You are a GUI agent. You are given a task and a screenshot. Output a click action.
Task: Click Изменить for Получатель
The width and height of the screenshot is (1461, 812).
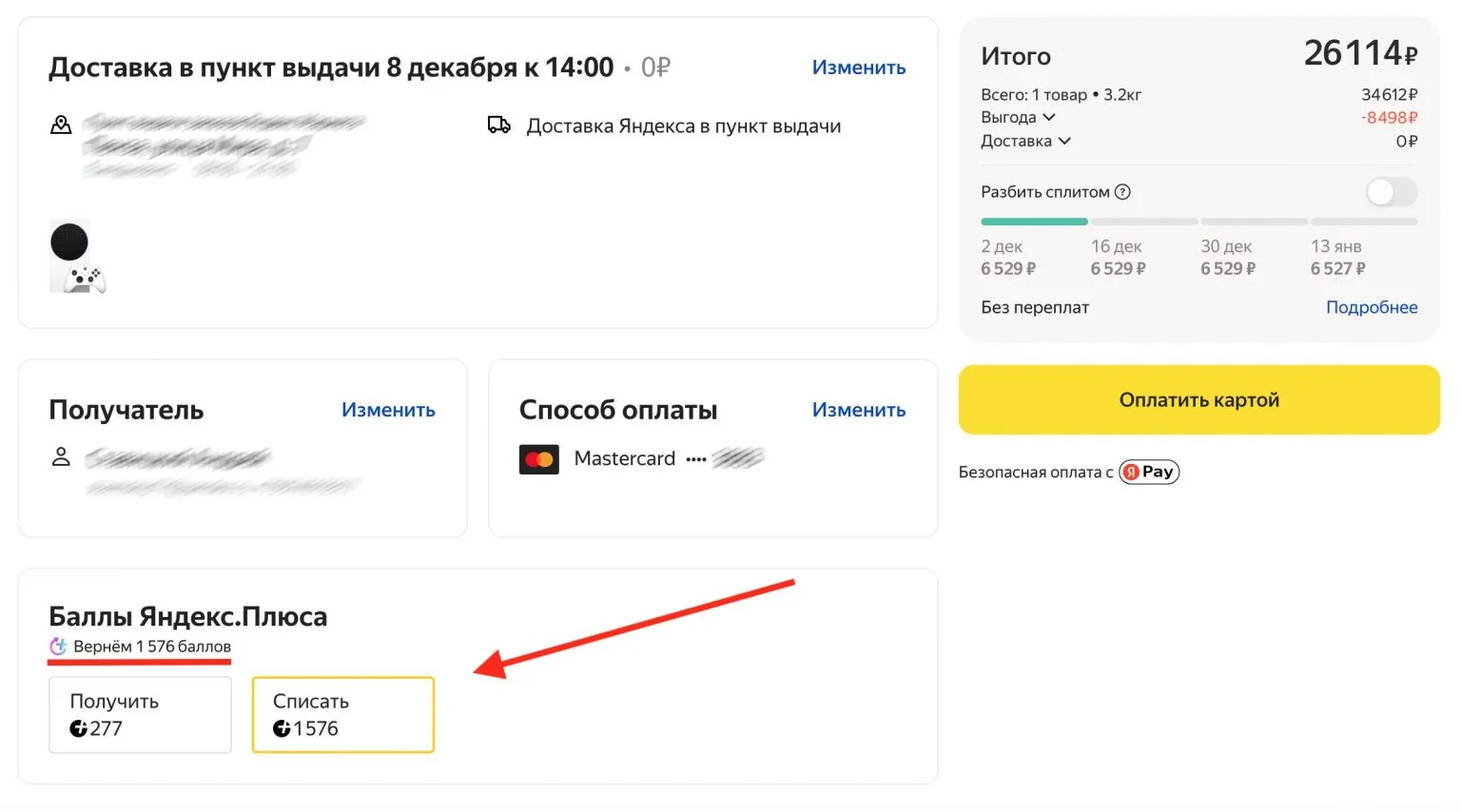pyautogui.click(x=388, y=410)
